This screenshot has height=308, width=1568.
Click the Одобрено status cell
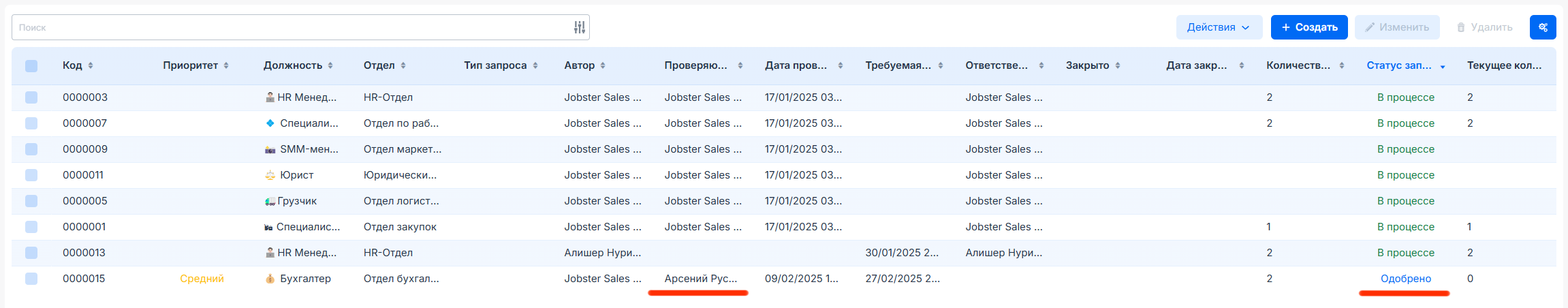point(1406,279)
